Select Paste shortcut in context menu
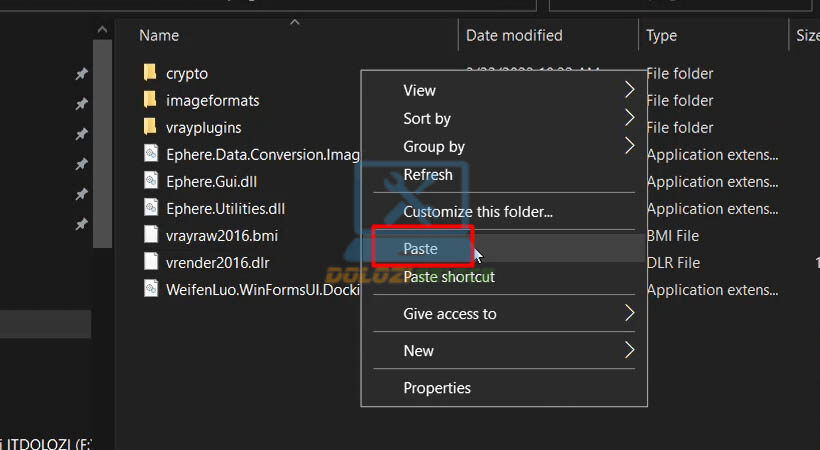This screenshot has height=450, width=820. [x=448, y=276]
